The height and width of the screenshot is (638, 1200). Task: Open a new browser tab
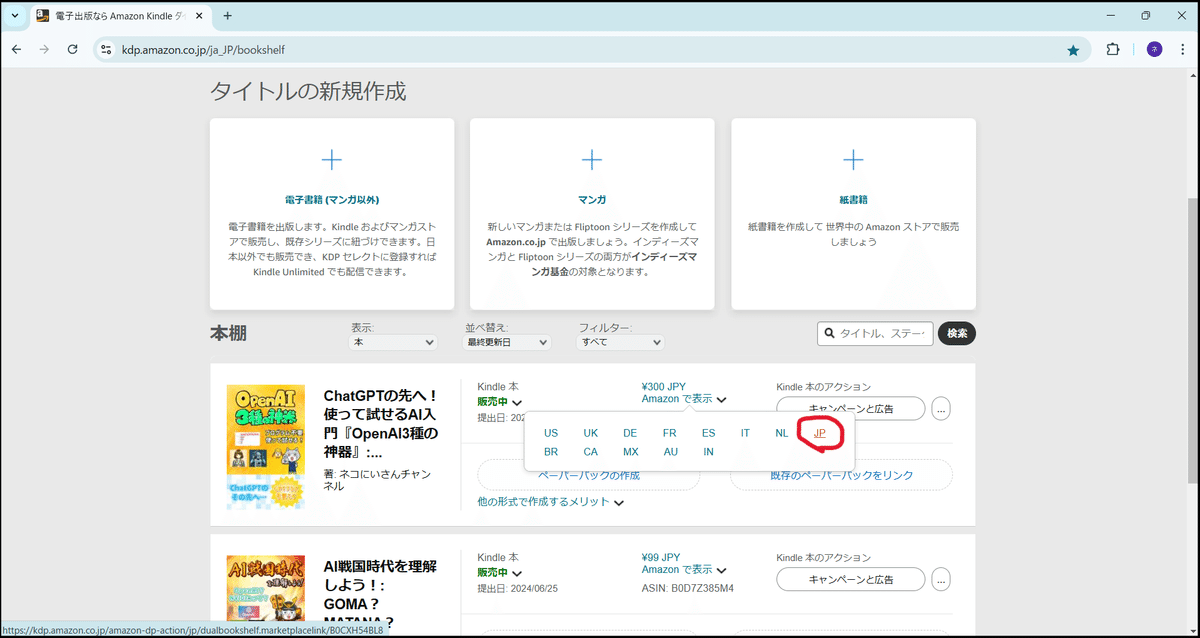click(227, 16)
